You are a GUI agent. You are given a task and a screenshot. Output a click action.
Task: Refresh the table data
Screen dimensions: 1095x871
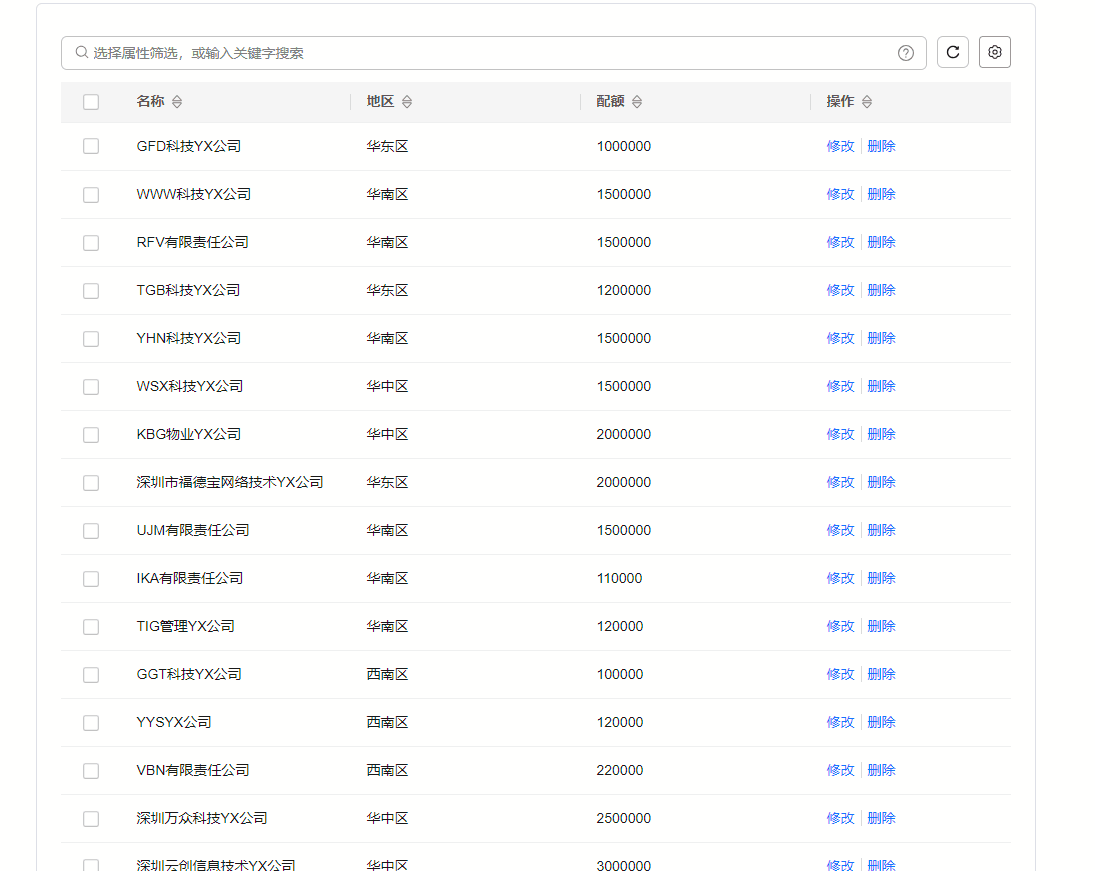952,52
